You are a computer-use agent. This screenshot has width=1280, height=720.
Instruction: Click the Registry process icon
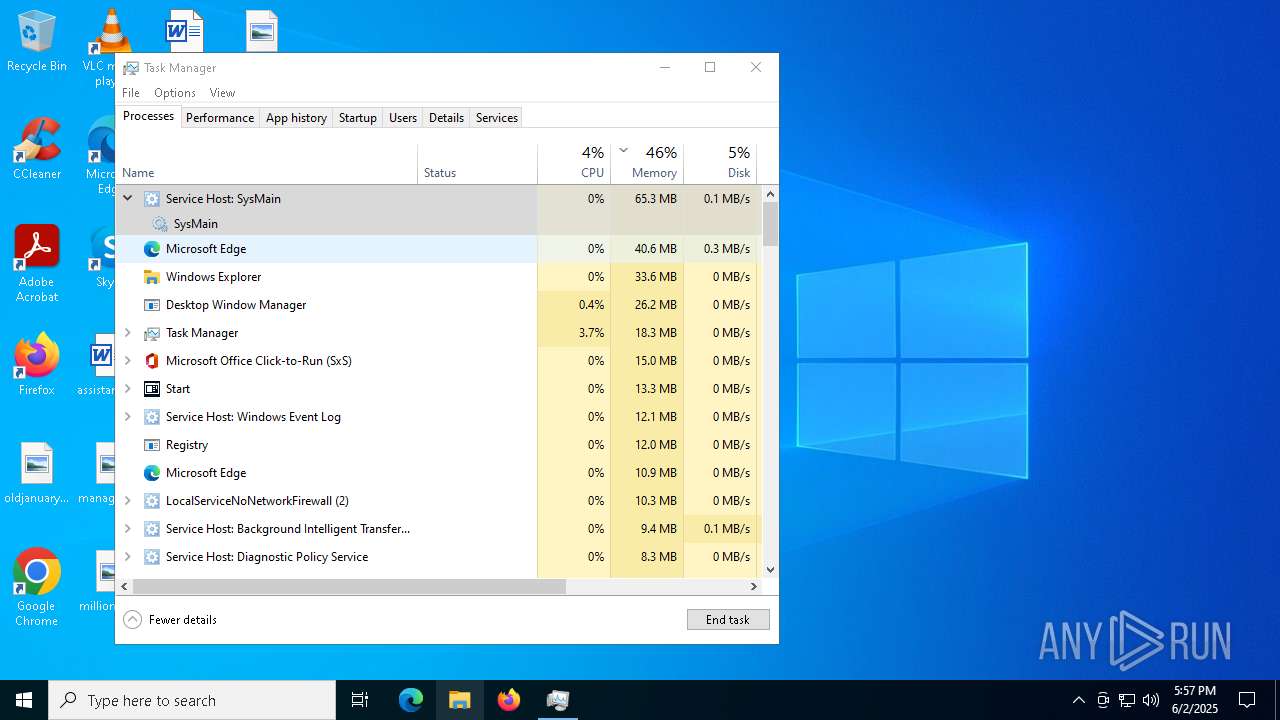tap(152, 445)
